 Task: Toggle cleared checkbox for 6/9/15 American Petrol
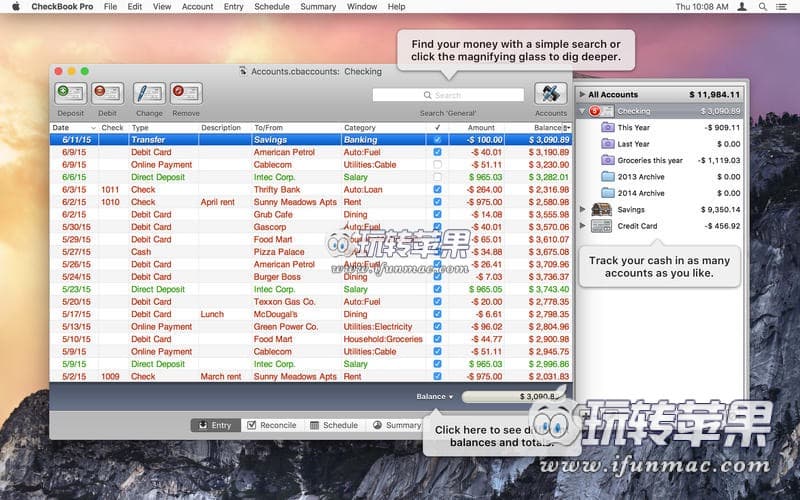pos(437,152)
